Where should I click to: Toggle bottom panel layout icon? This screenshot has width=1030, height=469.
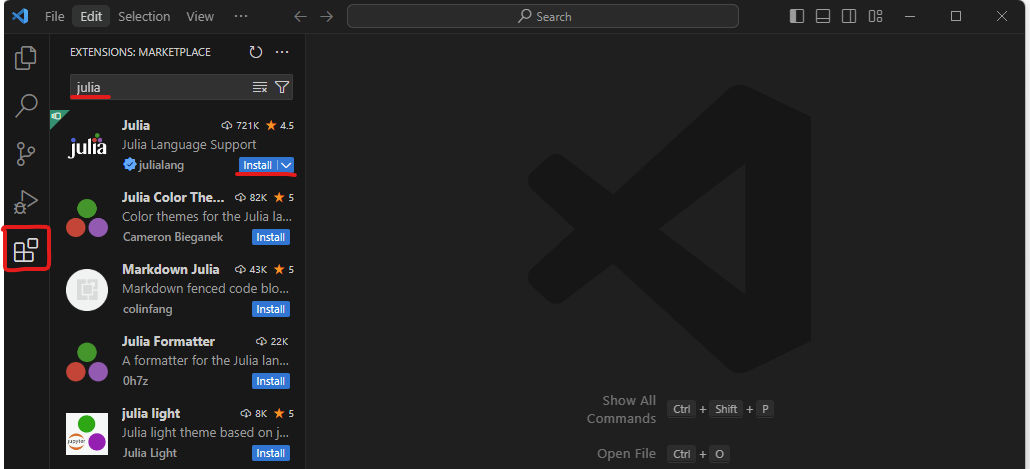click(823, 16)
